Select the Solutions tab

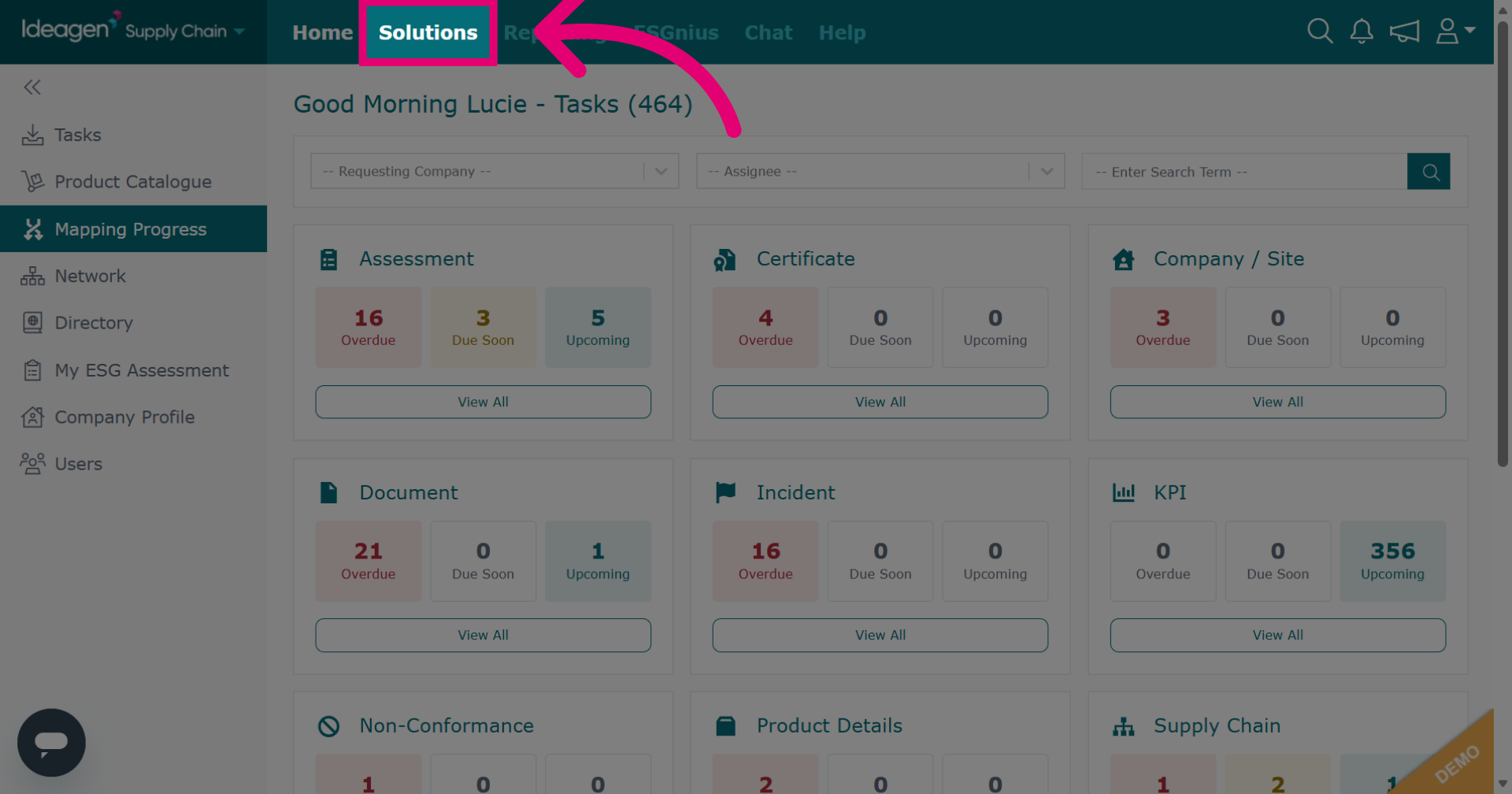tap(428, 32)
